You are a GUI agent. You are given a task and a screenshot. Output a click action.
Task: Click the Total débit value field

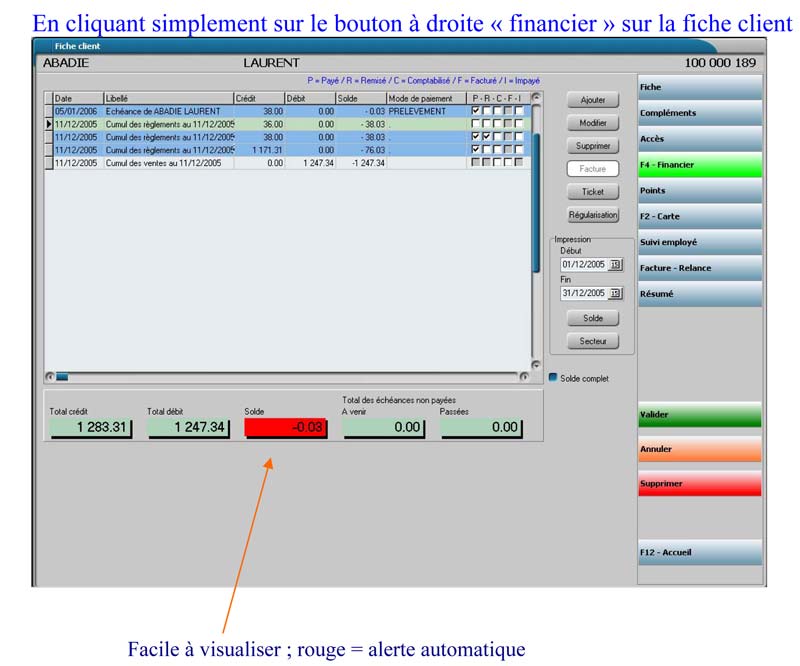pos(188,428)
